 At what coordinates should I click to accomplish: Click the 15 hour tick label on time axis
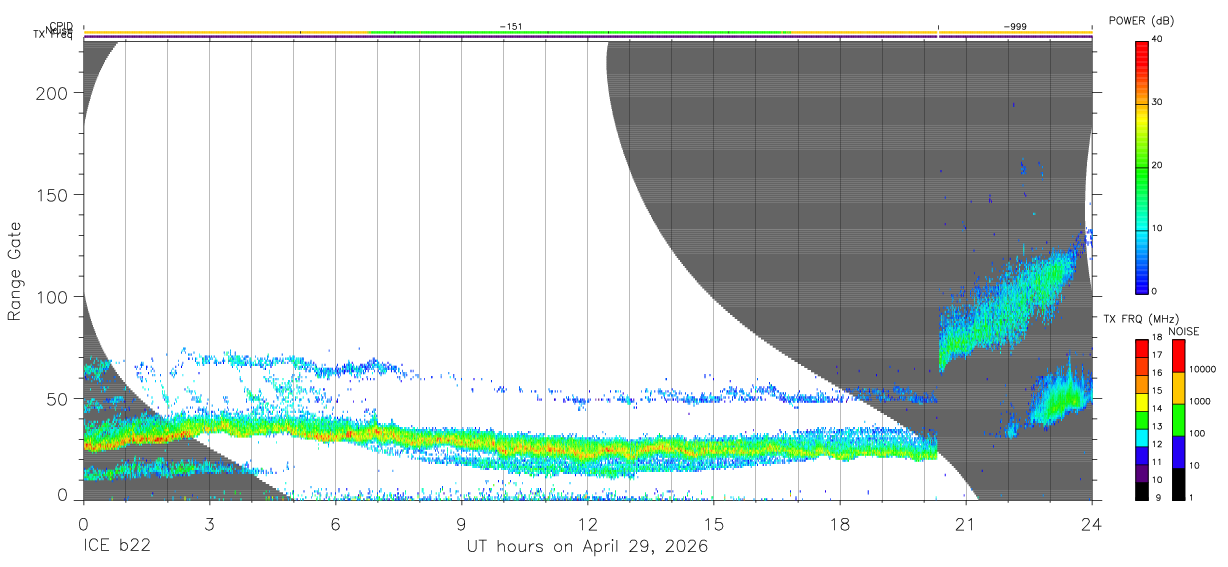(713, 524)
